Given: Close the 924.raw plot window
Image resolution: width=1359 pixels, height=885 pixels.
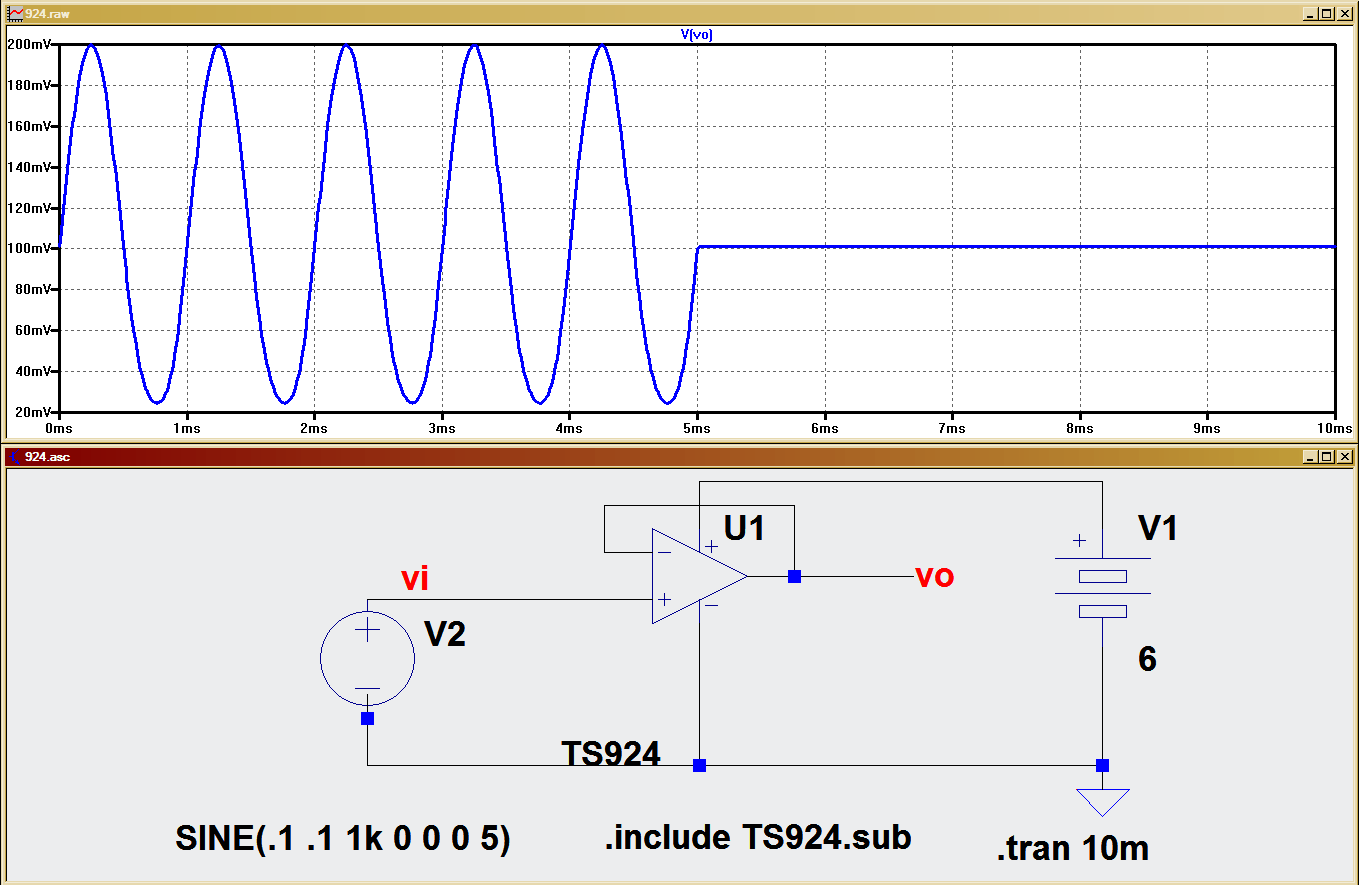Looking at the screenshot, I should coord(1343,14).
